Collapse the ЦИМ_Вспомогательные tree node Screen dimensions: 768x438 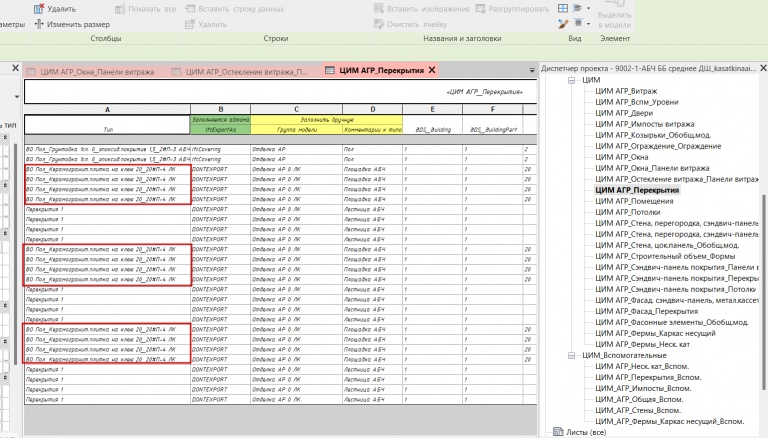(x=572, y=355)
